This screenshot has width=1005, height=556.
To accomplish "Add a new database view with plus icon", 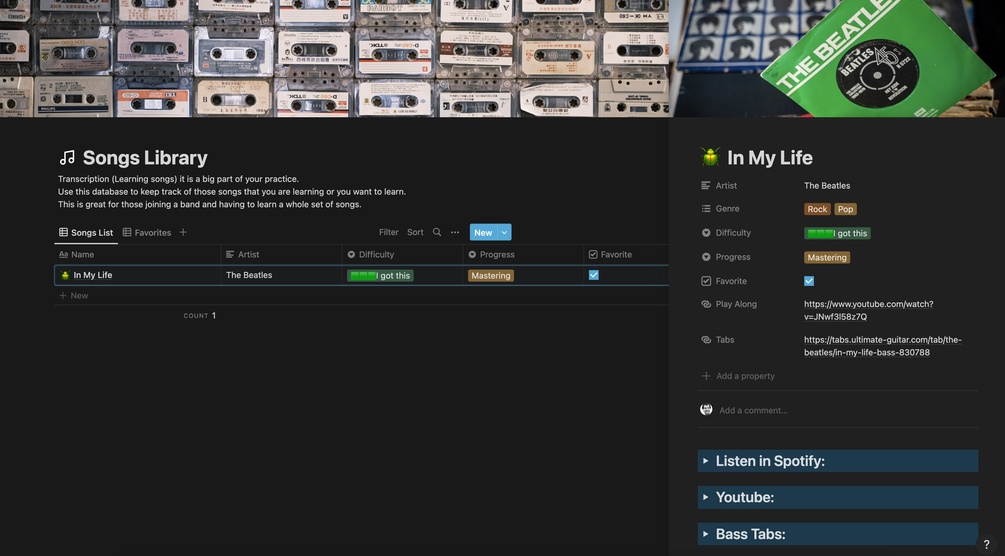I will [x=183, y=232].
